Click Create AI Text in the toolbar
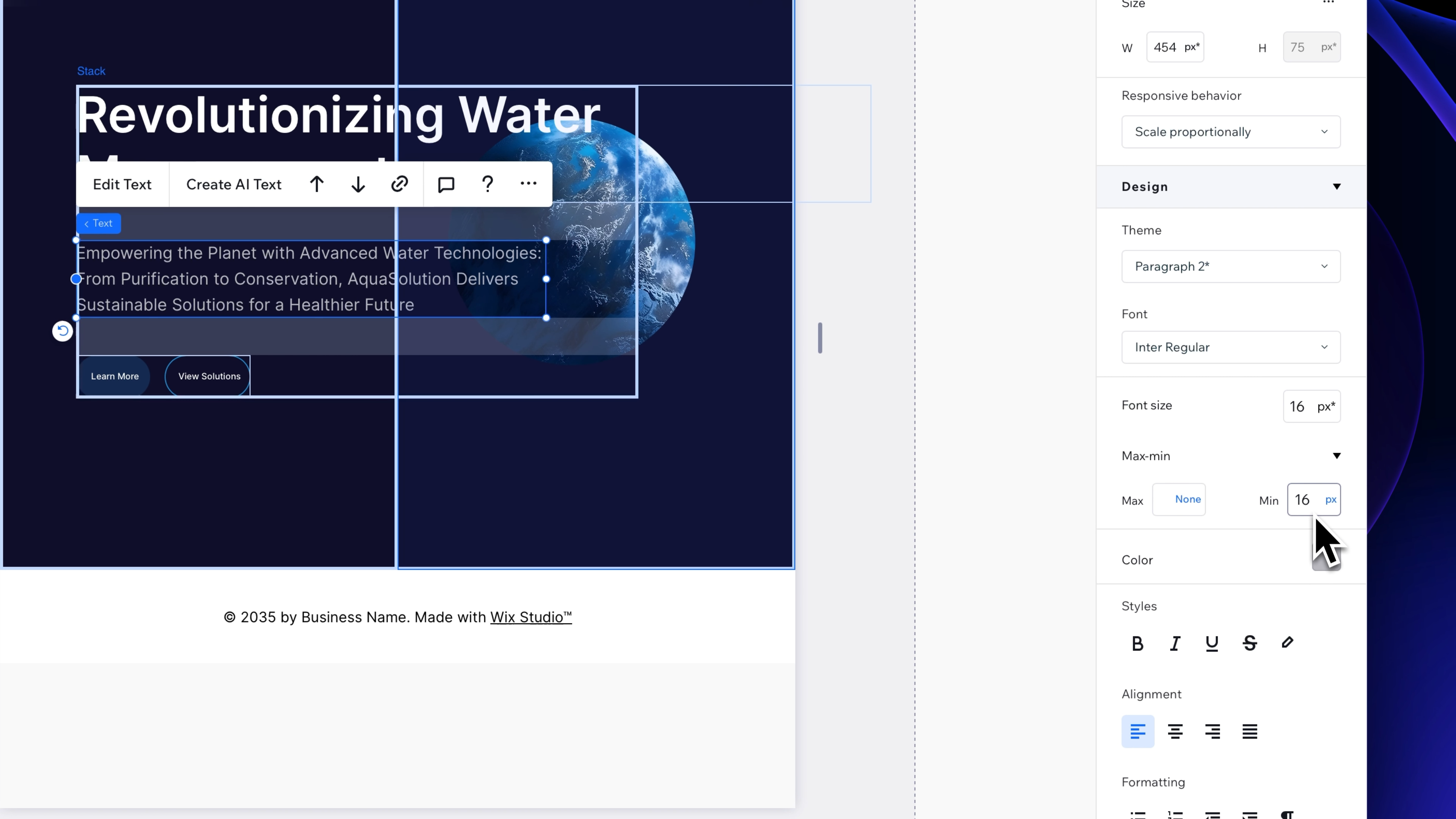Viewport: 1456px width, 819px height. pyautogui.click(x=234, y=184)
